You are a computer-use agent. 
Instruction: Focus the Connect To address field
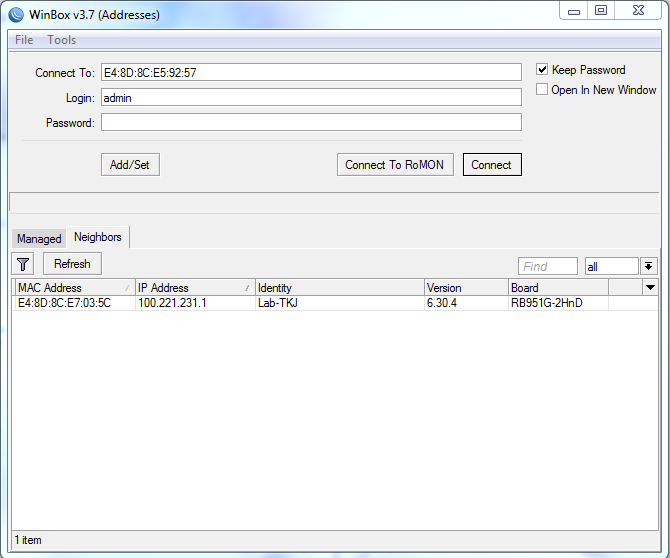[311, 72]
